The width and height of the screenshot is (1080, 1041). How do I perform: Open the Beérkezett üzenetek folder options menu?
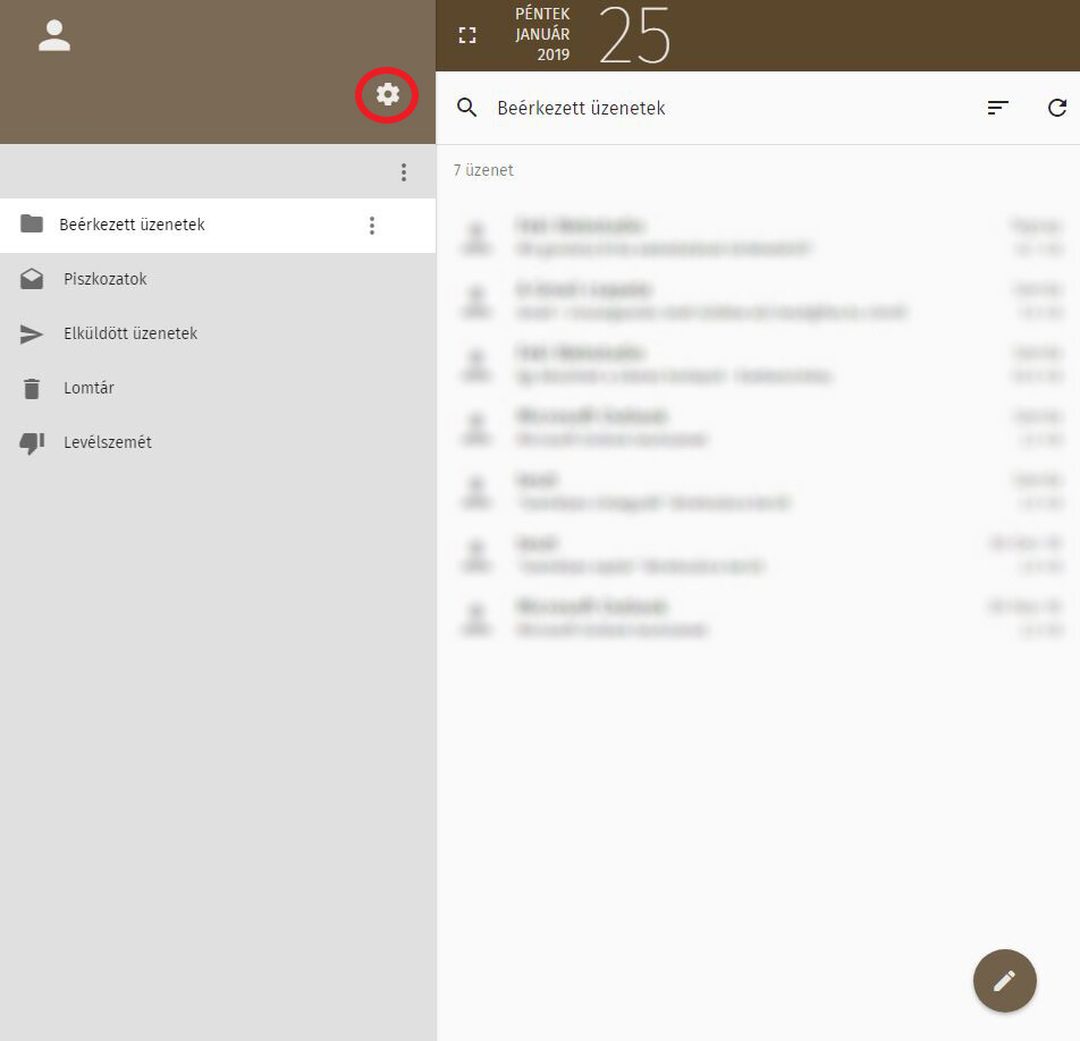372,225
